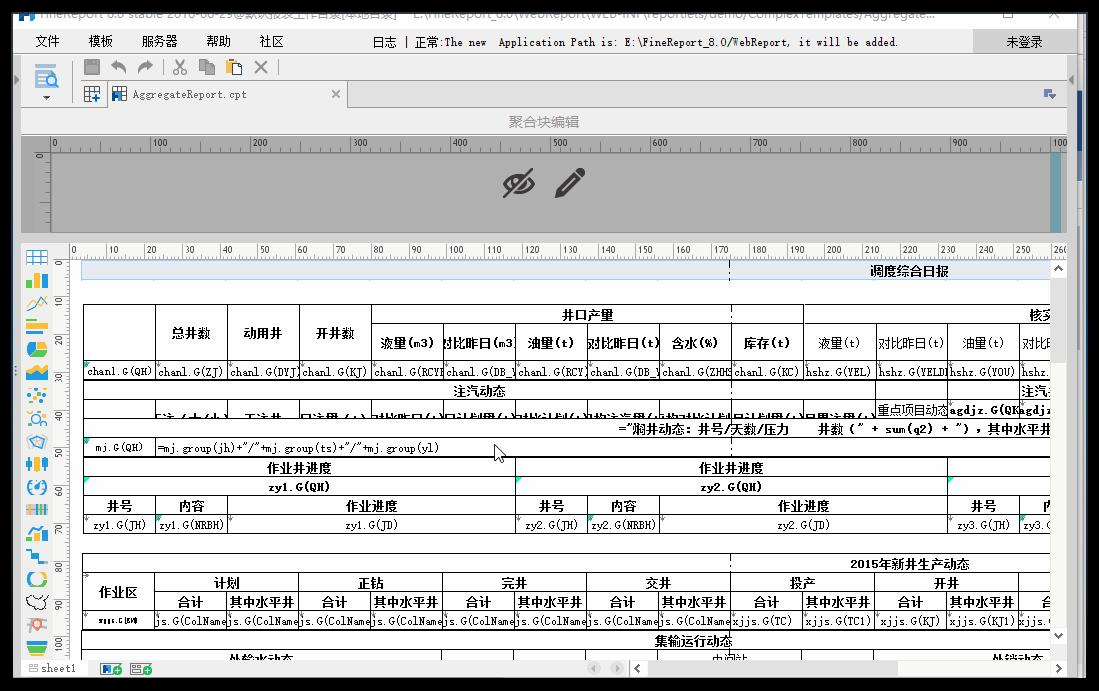Open the 社区 menu
The width and height of the screenshot is (1099, 691).
[271, 41]
